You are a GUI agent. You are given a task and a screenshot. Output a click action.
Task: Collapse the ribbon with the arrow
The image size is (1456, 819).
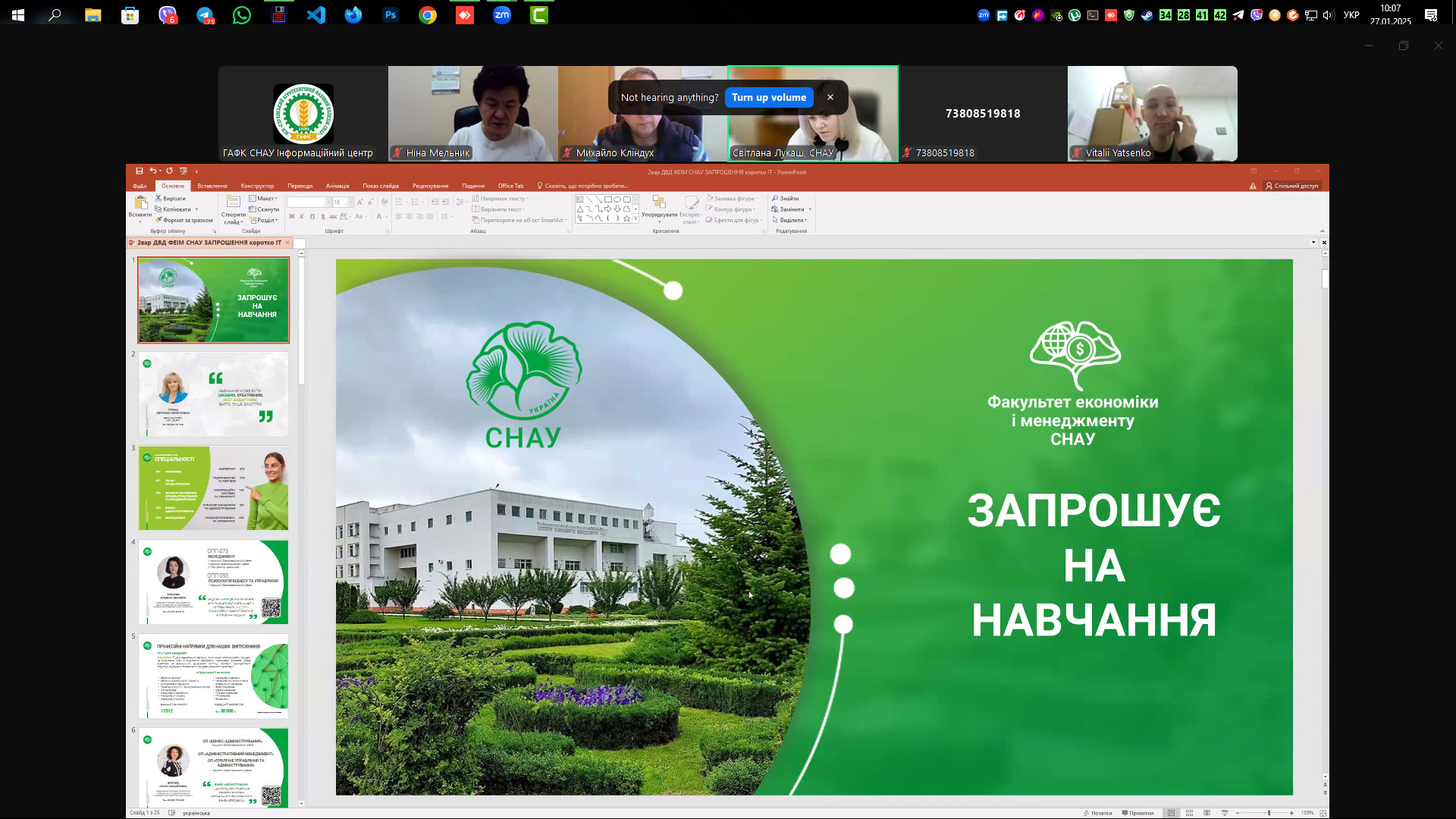[x=1323, y=231]
